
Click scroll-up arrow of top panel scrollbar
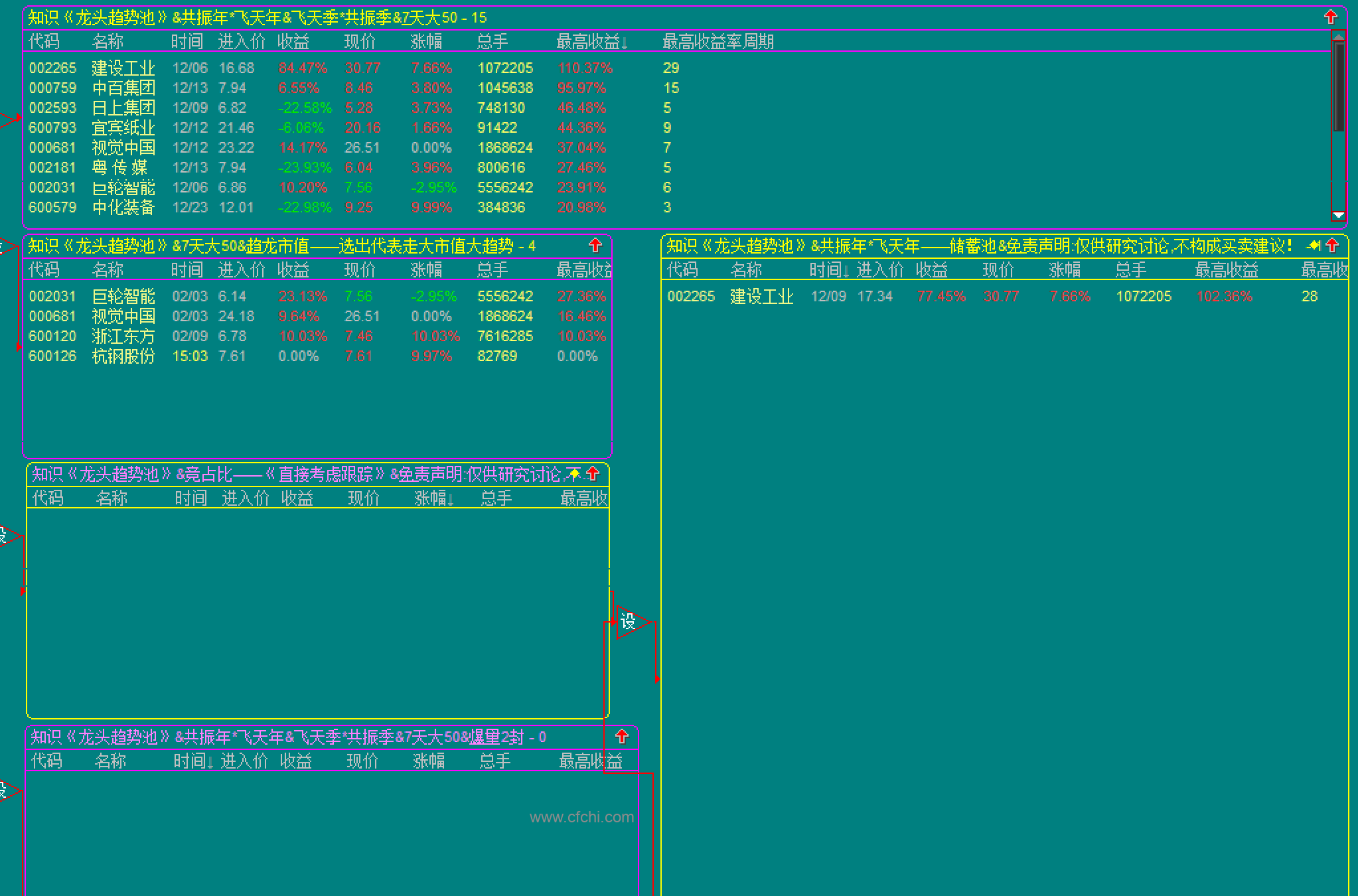(1338, 37)
